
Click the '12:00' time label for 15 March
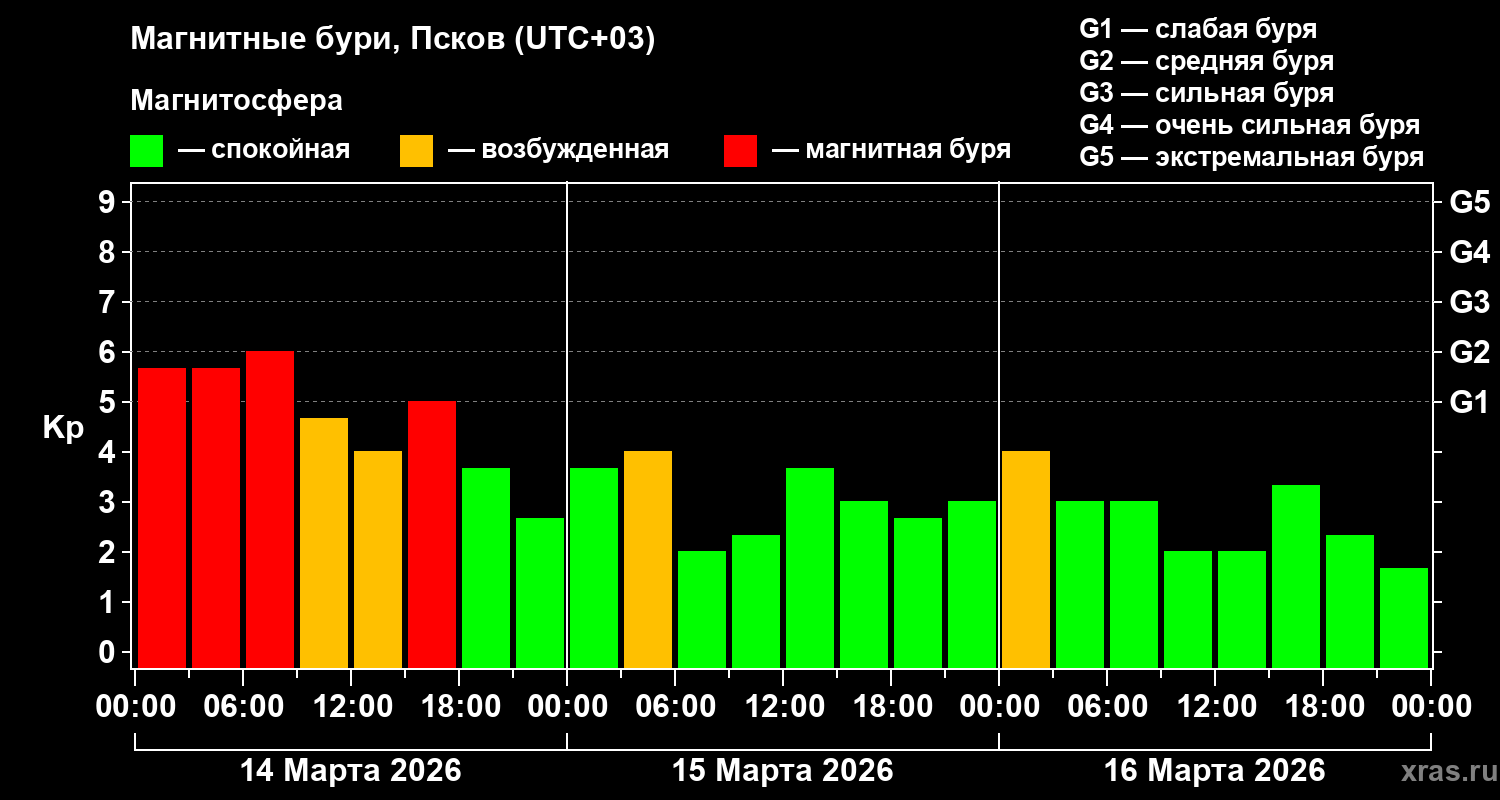(783, 707)
